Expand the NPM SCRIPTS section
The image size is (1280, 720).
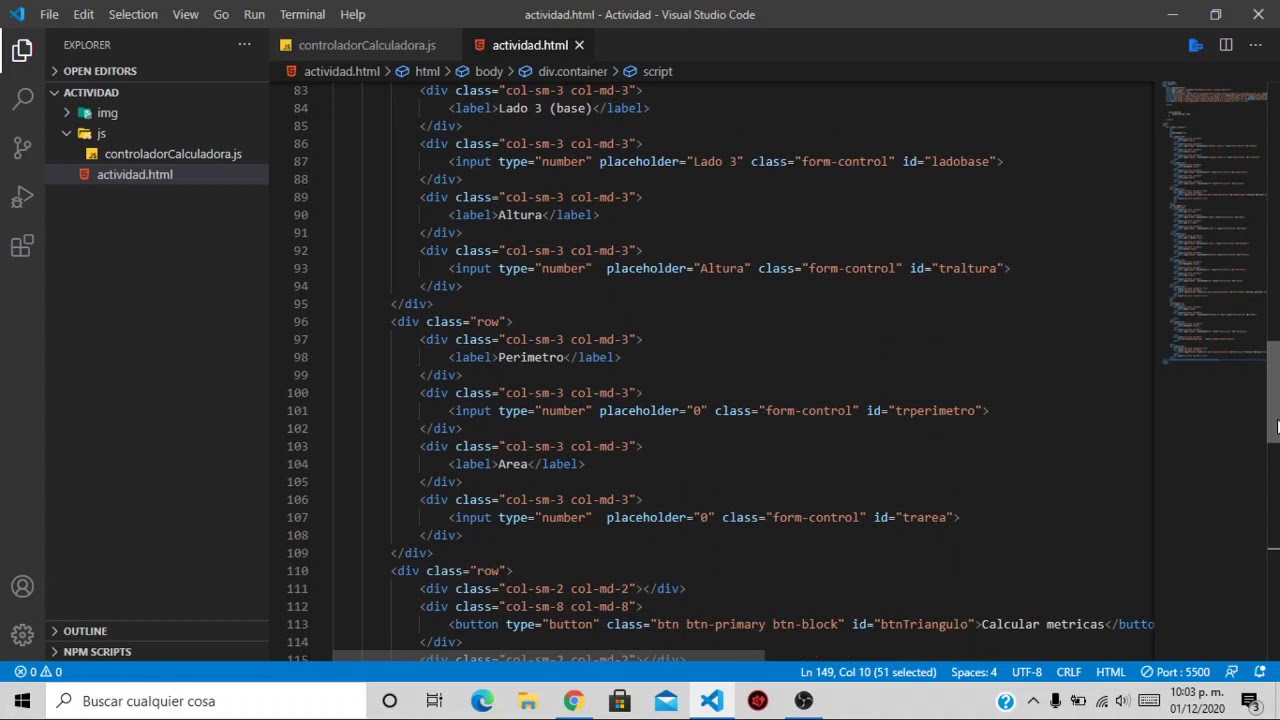point(97,652)
